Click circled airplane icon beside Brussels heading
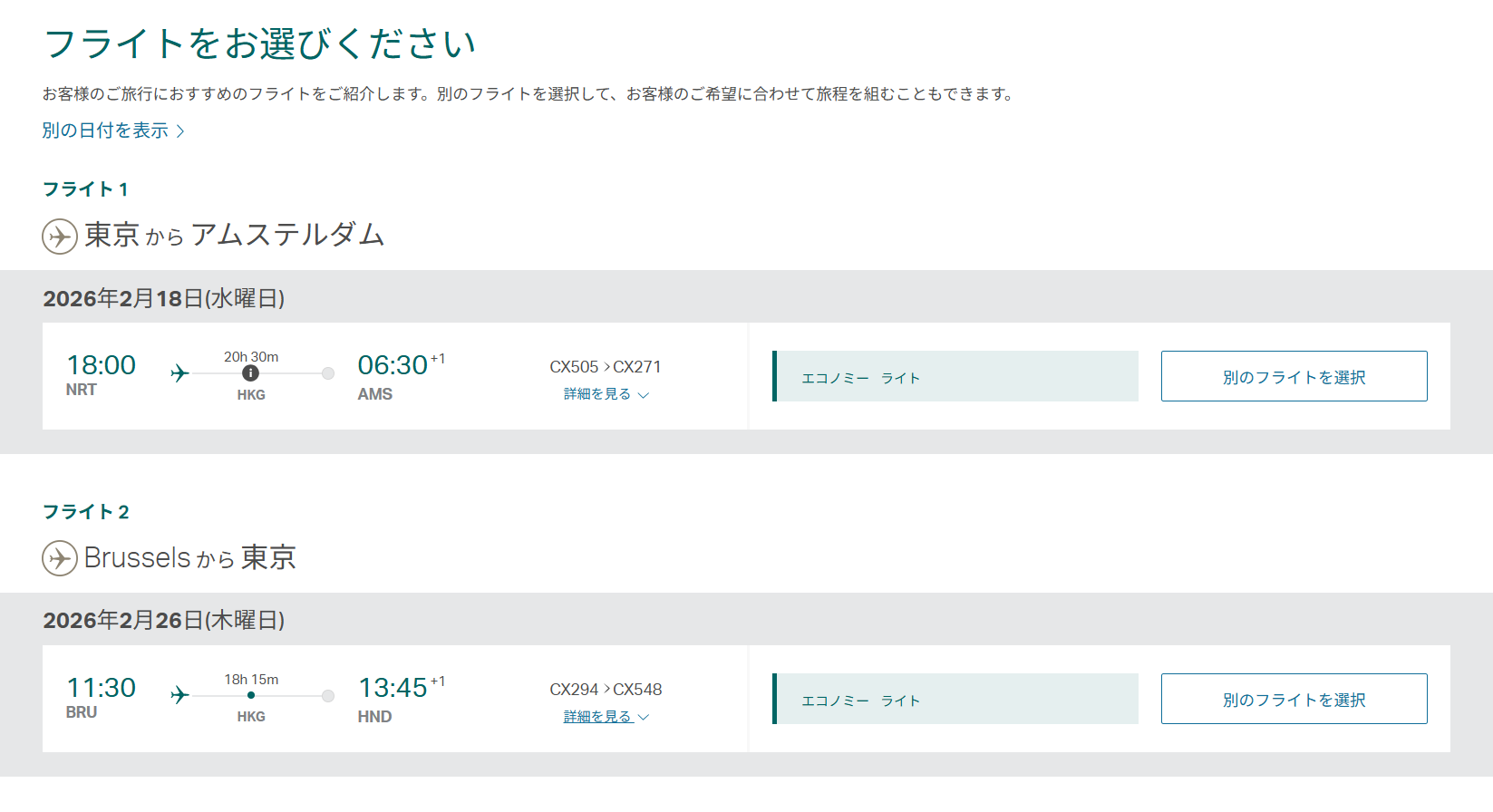This screenshot has height=812, width=1493. tap(60, 558)
